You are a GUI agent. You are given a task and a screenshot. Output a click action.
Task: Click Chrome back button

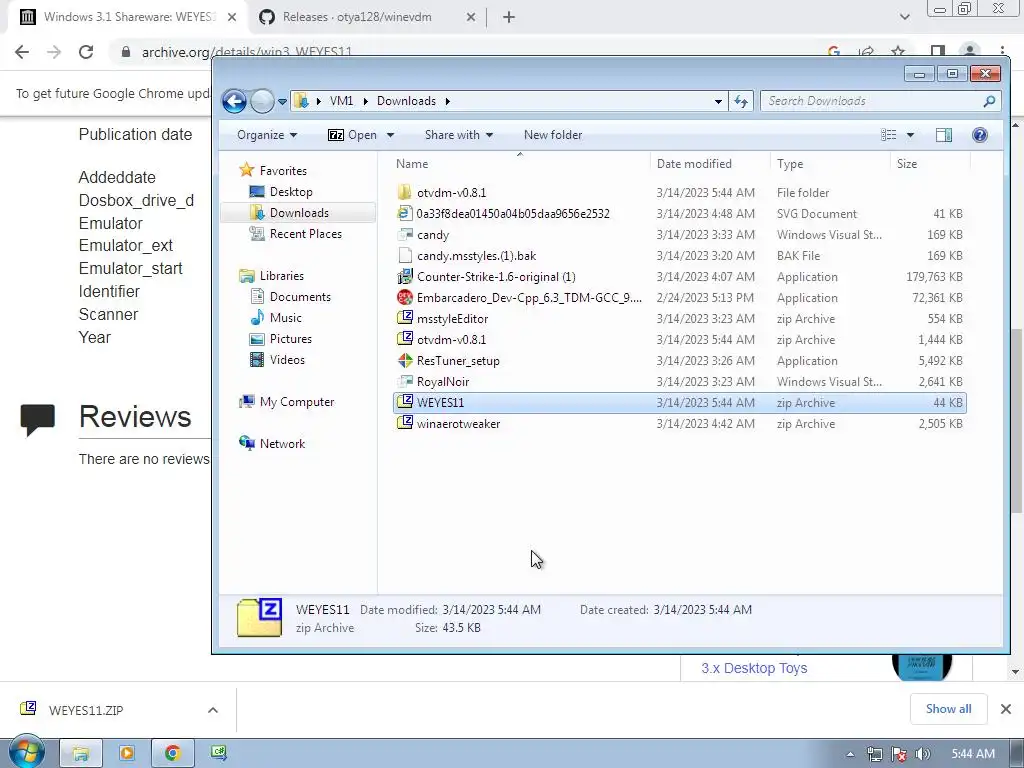tap(22, 52)
